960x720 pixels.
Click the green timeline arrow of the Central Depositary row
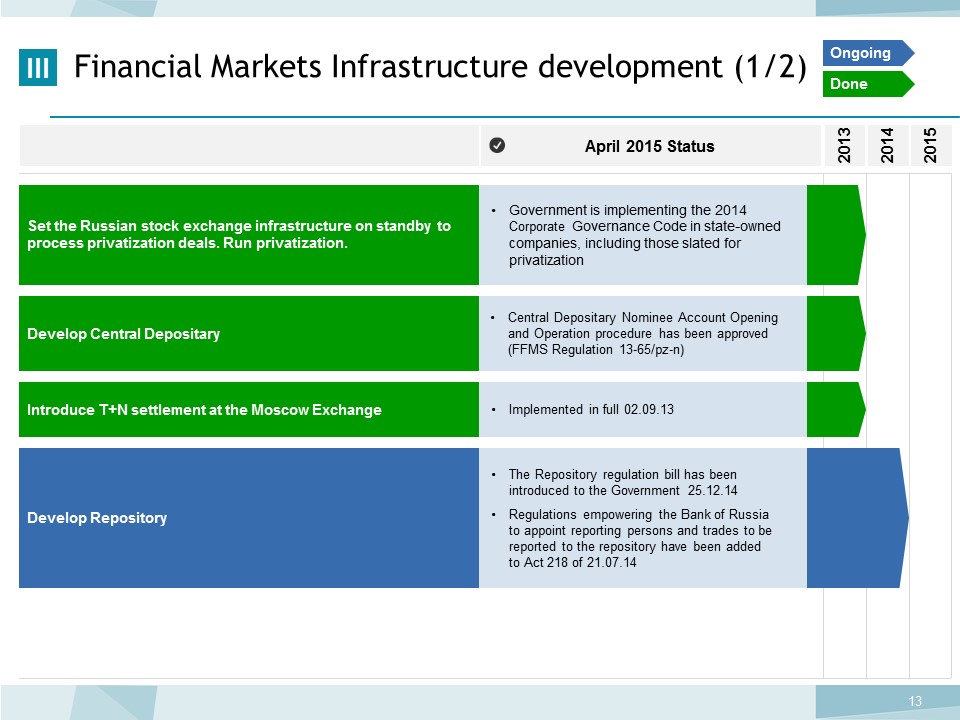pyautogui.click(x=836, y=333)
